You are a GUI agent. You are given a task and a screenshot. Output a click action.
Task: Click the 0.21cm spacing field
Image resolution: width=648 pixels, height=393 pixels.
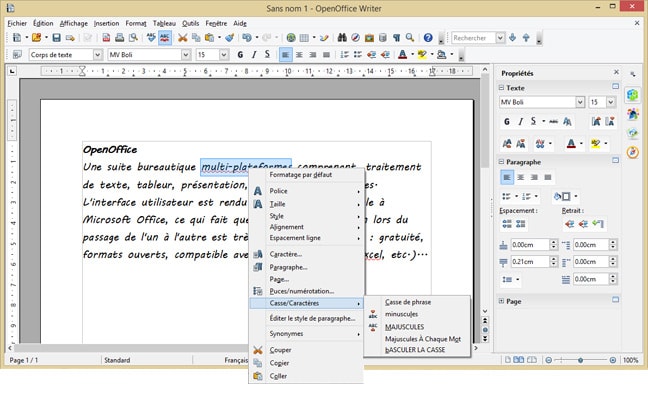(530, 262)
